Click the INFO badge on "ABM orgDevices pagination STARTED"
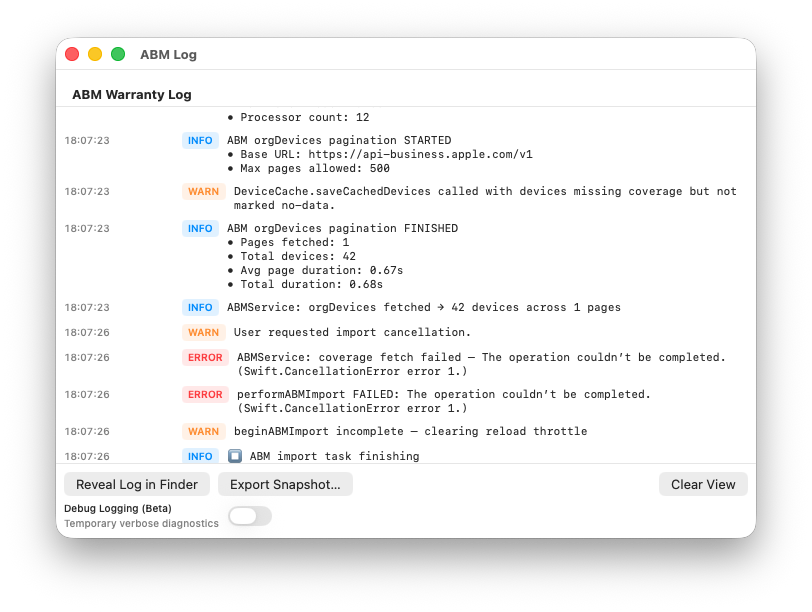The height and width of the screenshot is (612, 812). click(200, 140)
